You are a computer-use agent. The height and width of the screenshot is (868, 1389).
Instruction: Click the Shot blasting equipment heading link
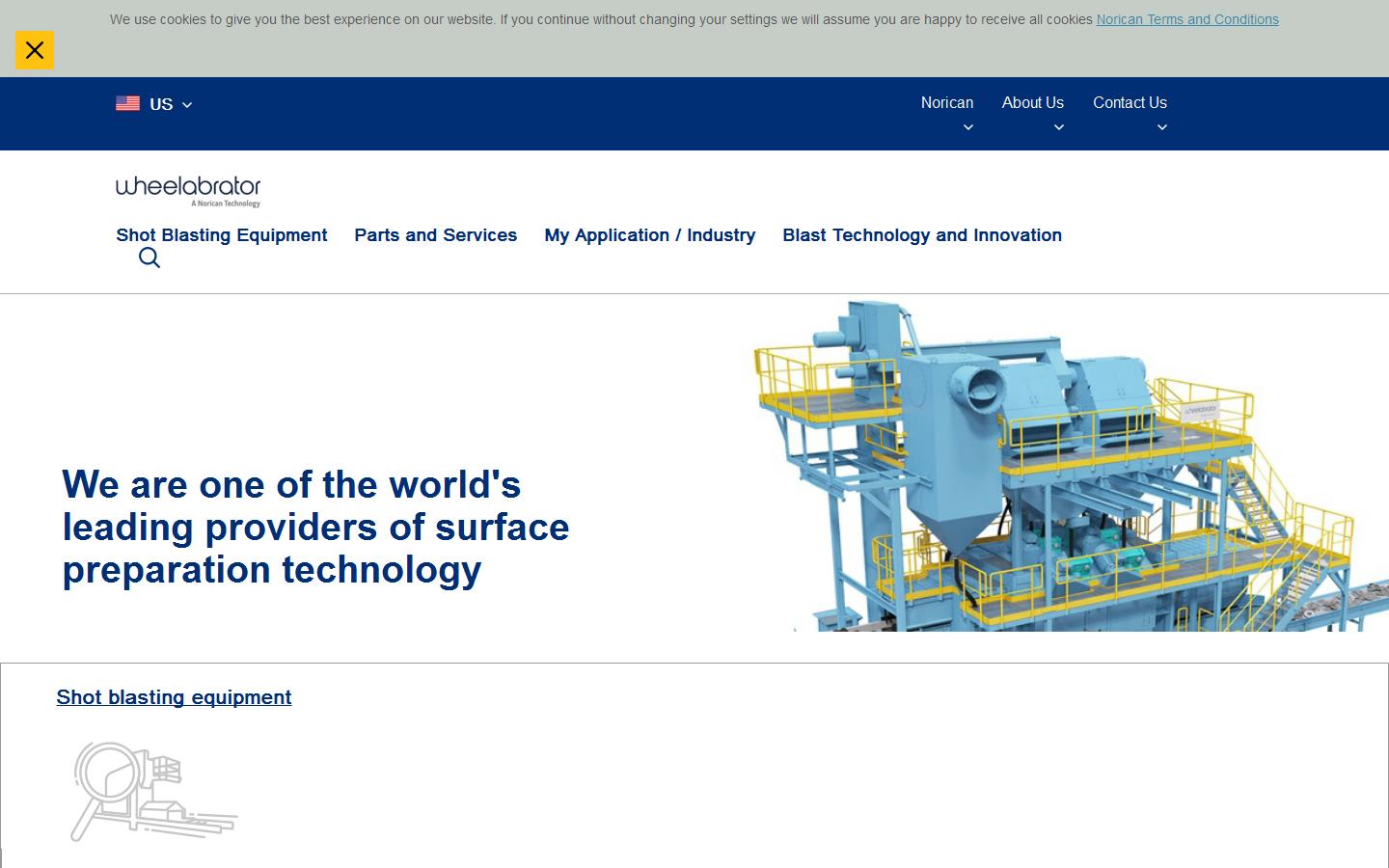[x=174, y=697]
